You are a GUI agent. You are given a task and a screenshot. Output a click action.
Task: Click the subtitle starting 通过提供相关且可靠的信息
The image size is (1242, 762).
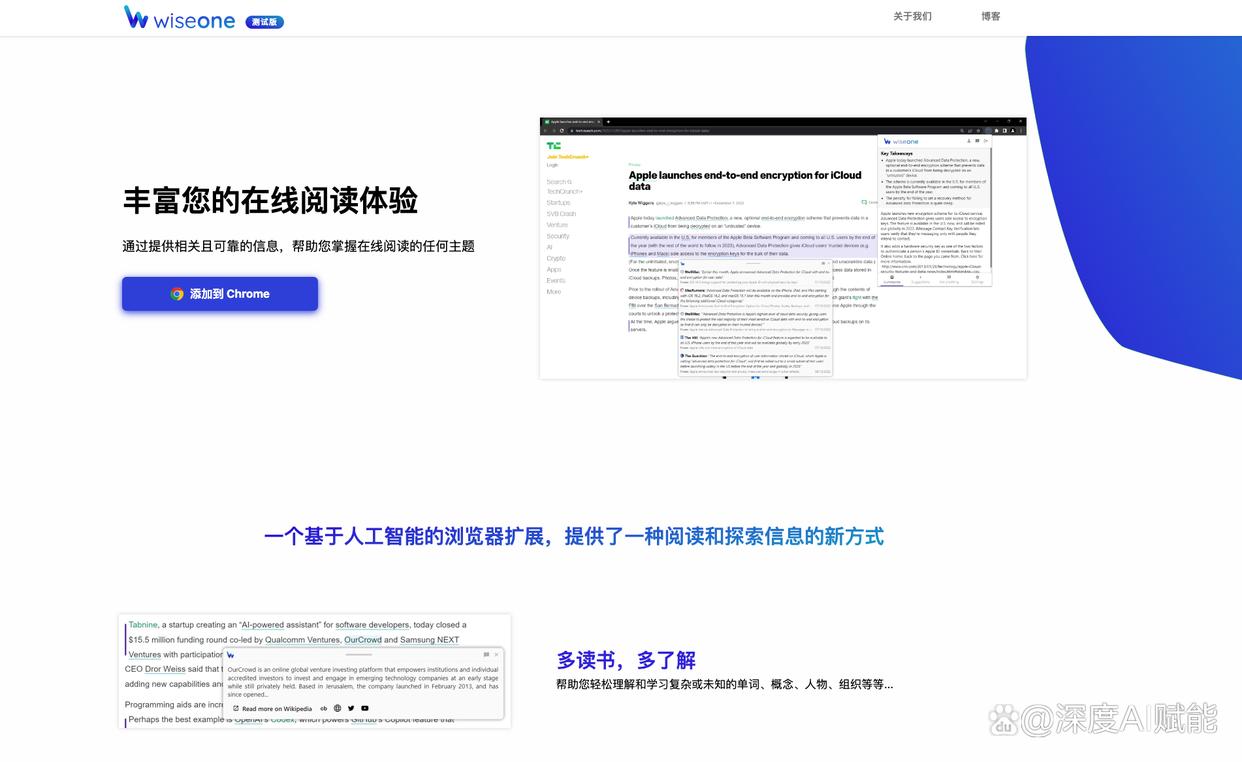pyautogui.click(x=298, y=246)
